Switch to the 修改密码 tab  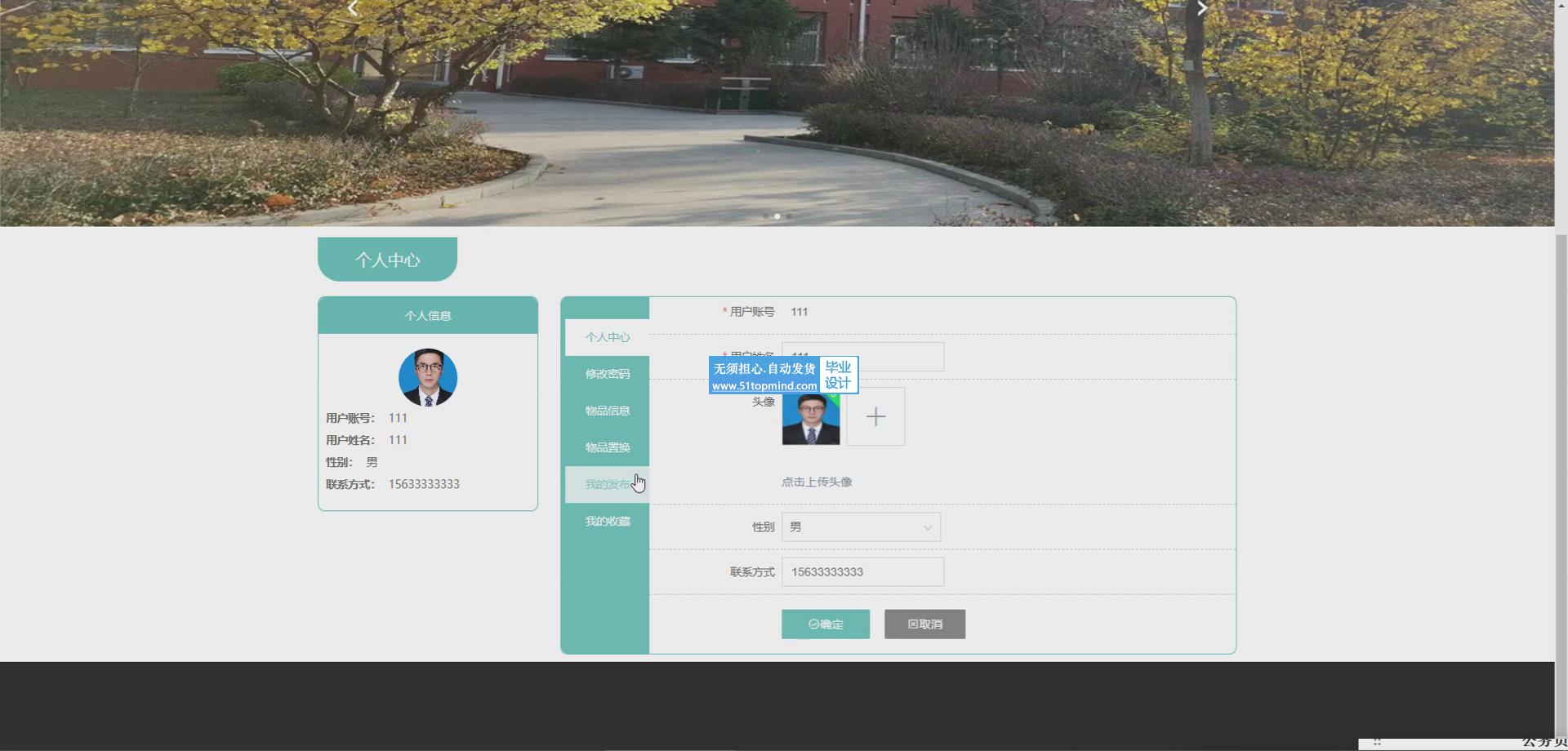(607, 374)
